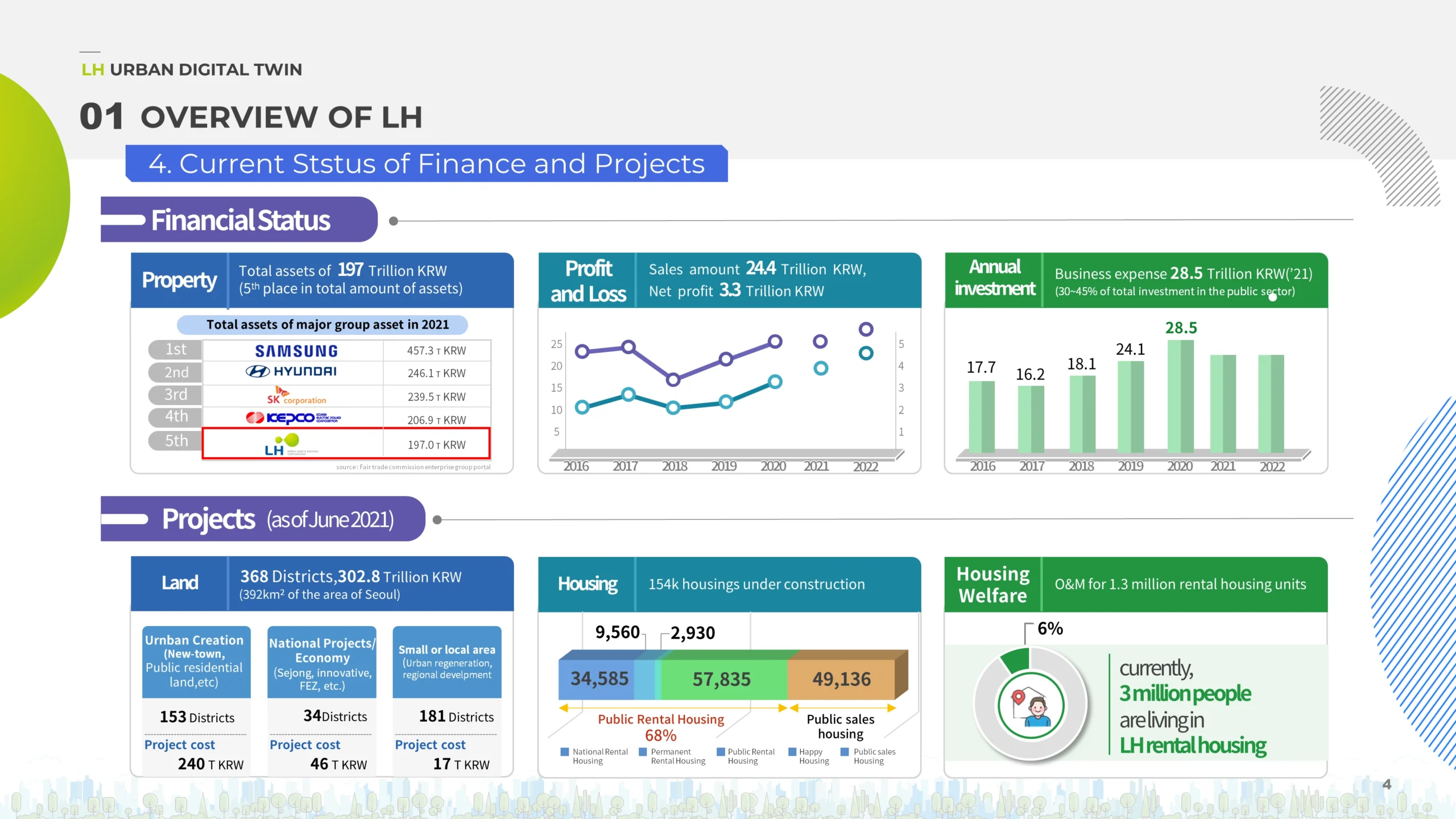Select the '246.1 T KRW' value cell
This screenshot has height=819, width=1456.
[437, 374]
